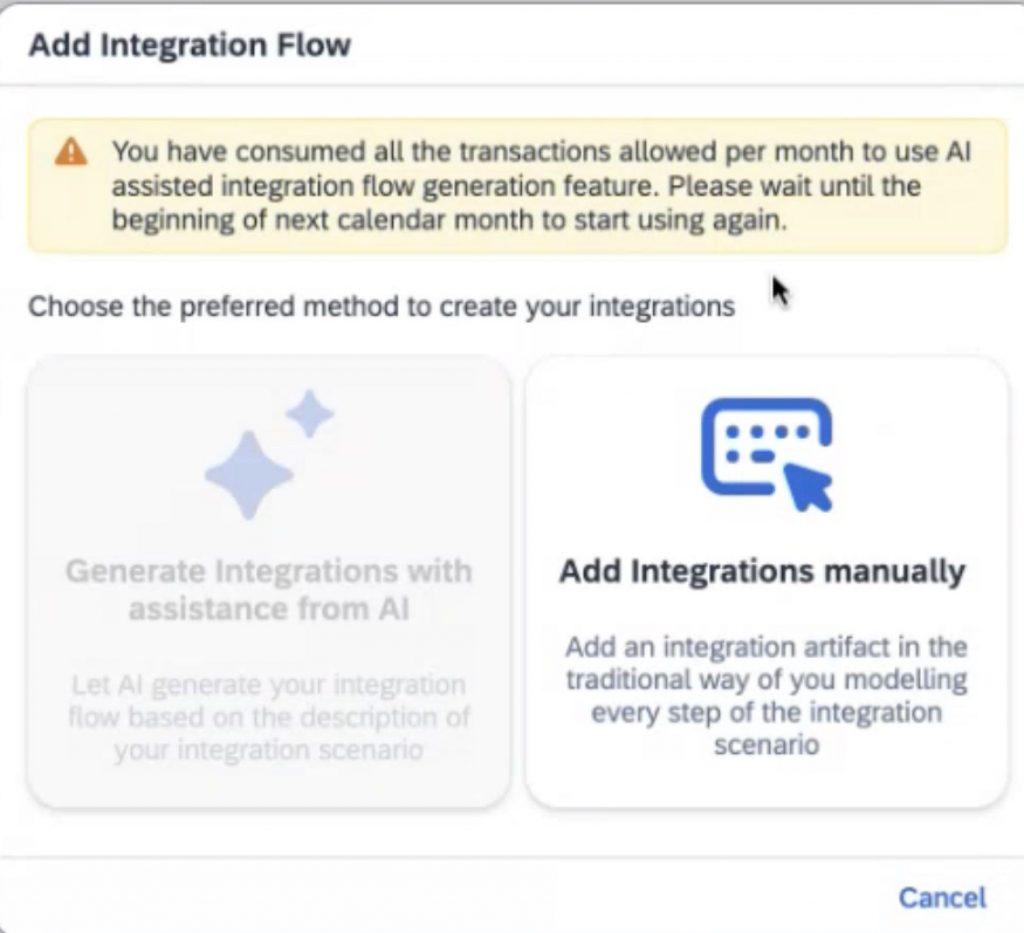Click the words 'next calendar month' in the warning
Image resolution: width=1024 pixels, height=933 pixels.
(x=404, y=220)
